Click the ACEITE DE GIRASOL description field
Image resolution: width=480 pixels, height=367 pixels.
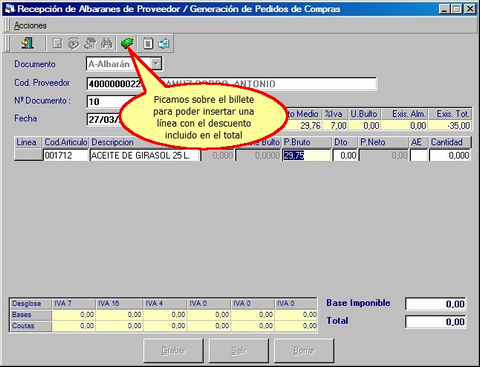pos(145,155)
